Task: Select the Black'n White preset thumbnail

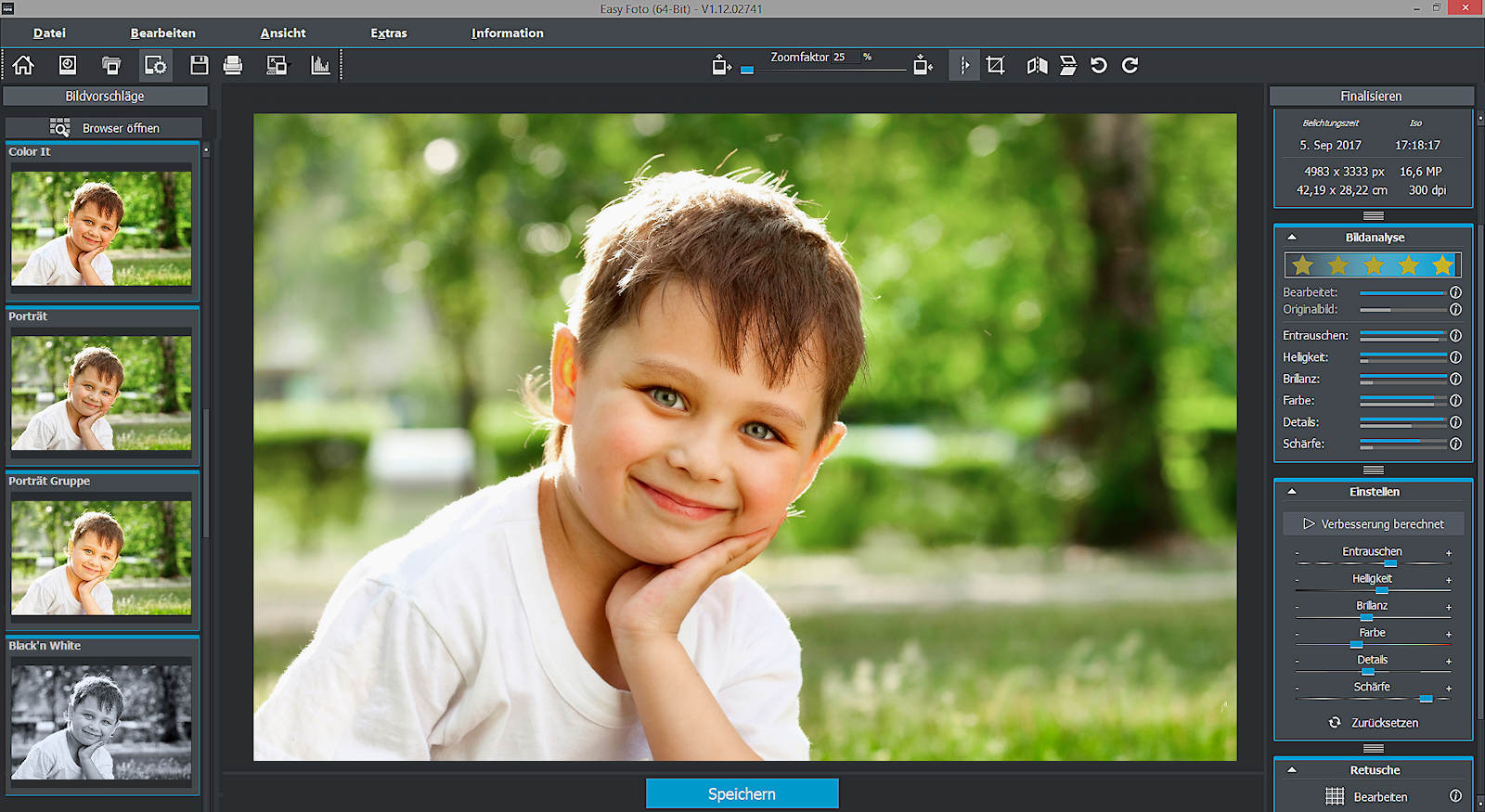Action: pyautogui.click(x=101, y=721)
